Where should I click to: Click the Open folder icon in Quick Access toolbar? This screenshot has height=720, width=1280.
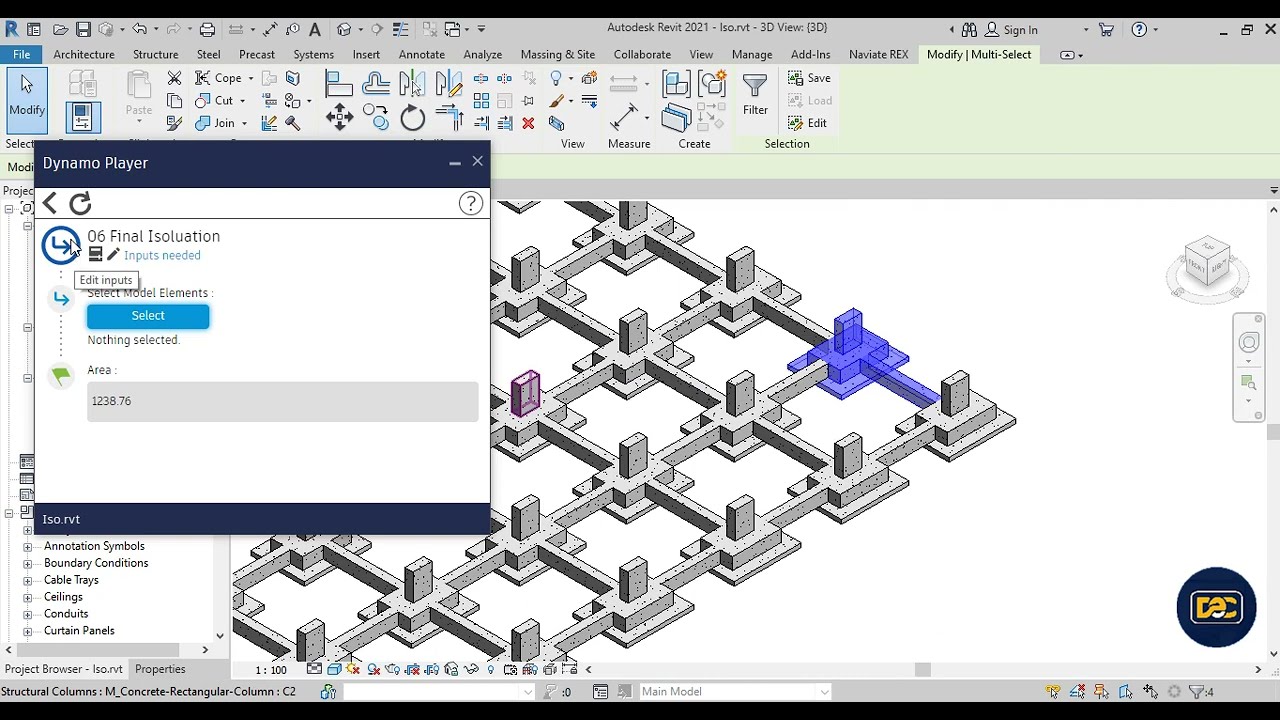click(x=61, y=30)
